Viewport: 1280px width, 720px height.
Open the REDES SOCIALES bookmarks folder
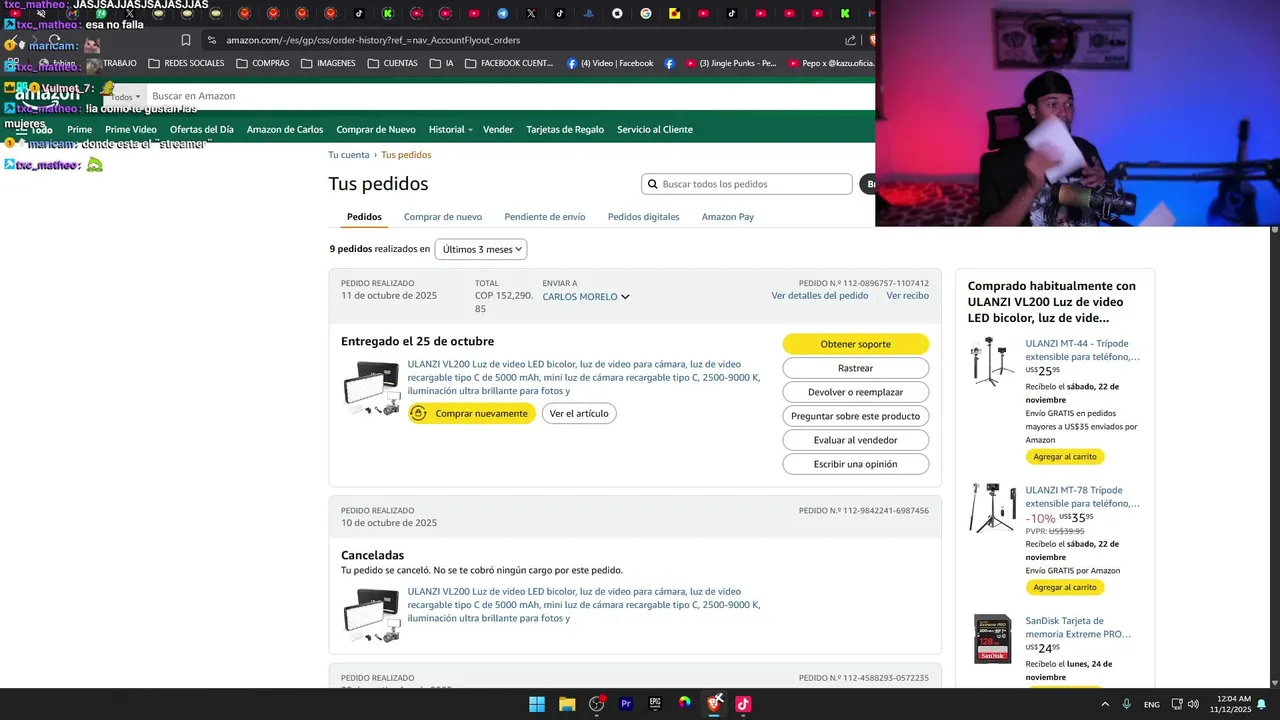click(x=186, y=63)
